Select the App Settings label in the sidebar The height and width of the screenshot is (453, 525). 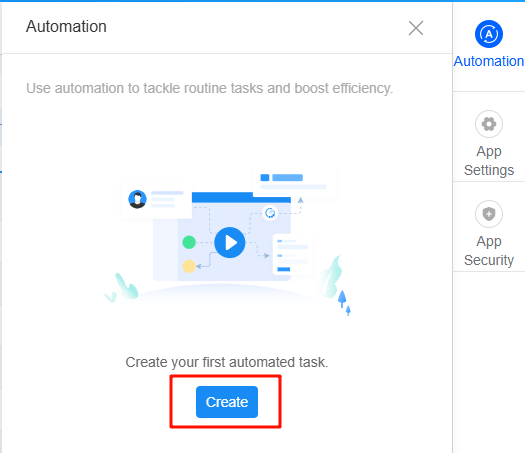[489, 161]
